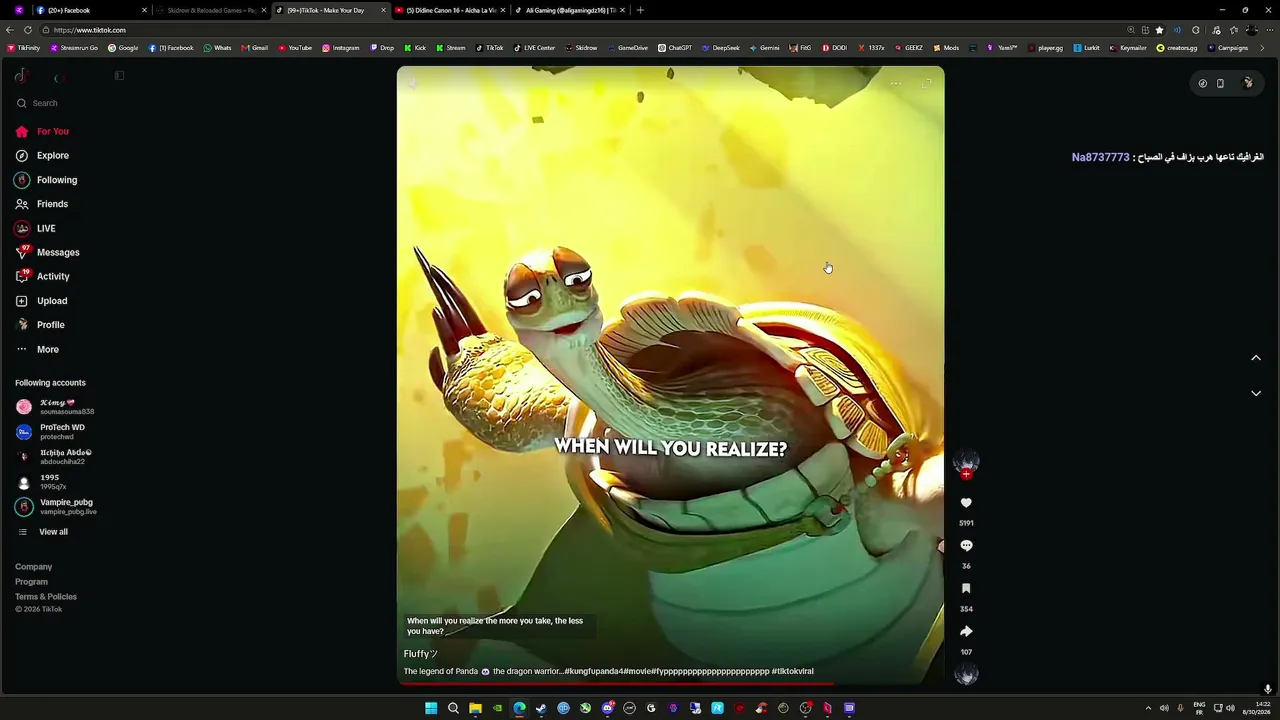Open the Messages icon with 97 badge

pos(22,252)
